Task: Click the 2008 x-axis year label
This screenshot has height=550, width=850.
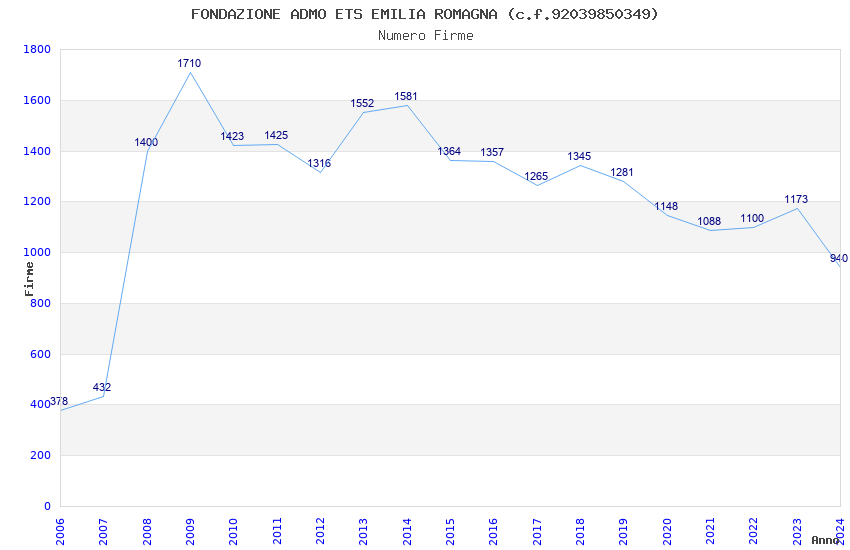Action: click(x=147, y=532)
